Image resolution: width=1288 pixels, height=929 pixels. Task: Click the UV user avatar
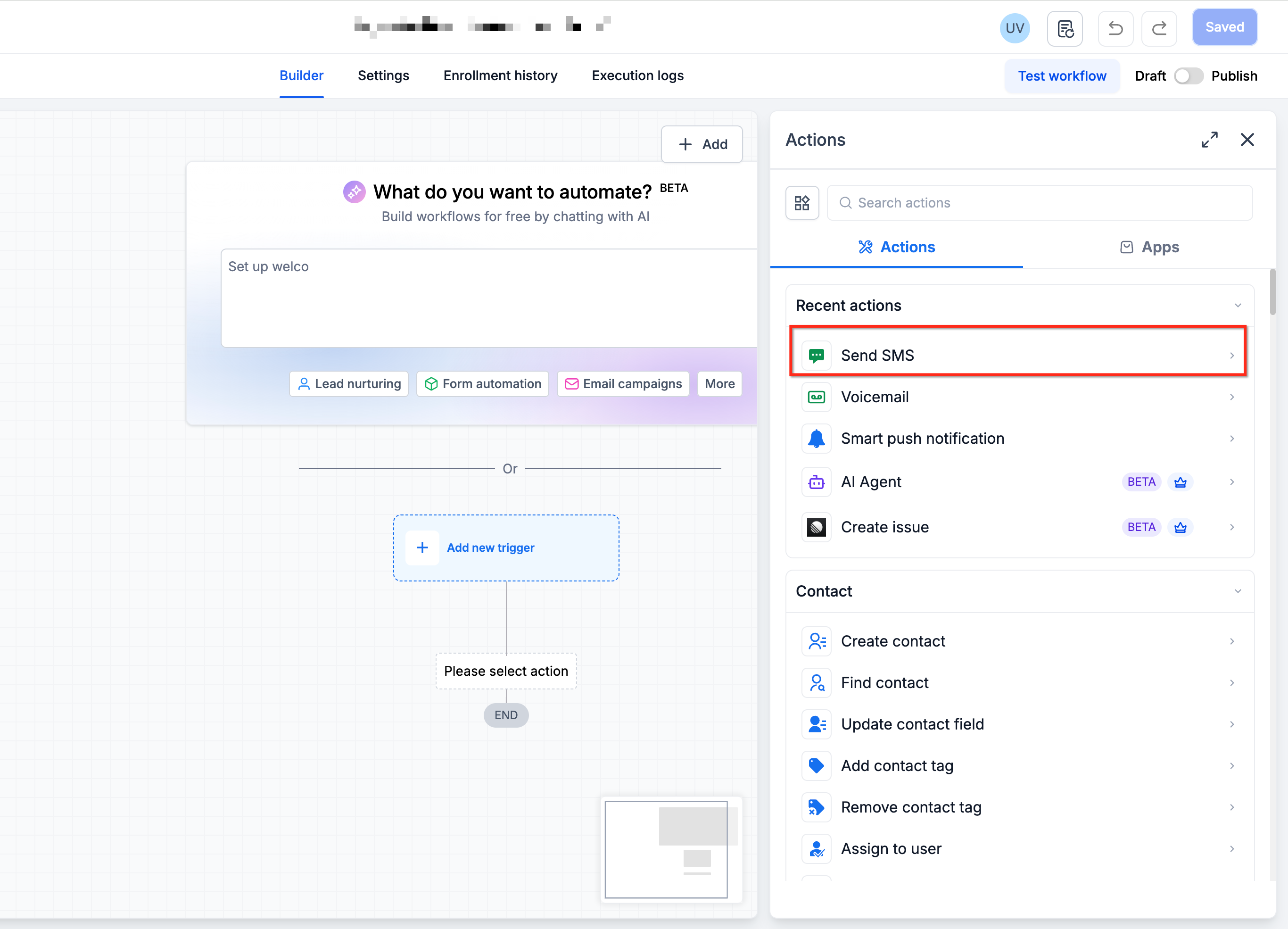pyautogui.click(x=1015, y=28)
